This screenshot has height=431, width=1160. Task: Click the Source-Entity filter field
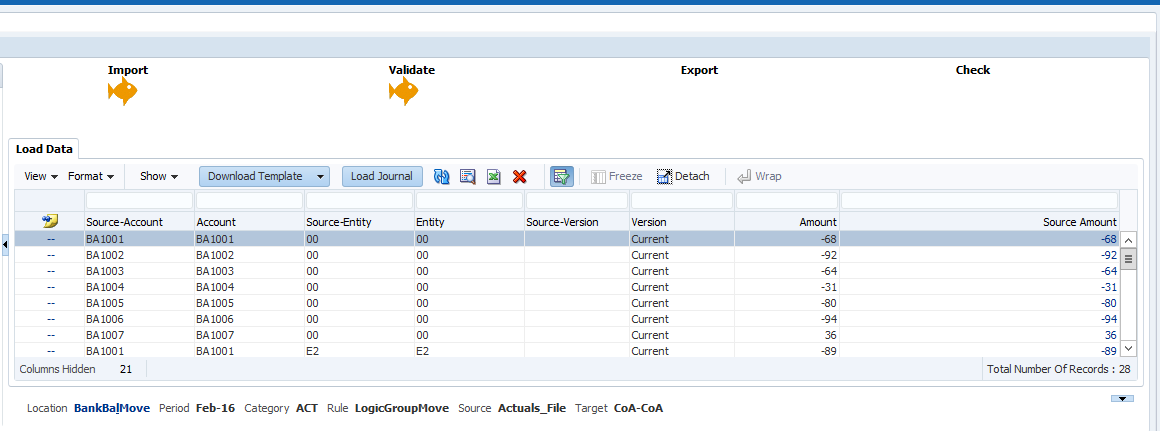tap(360, 200)
